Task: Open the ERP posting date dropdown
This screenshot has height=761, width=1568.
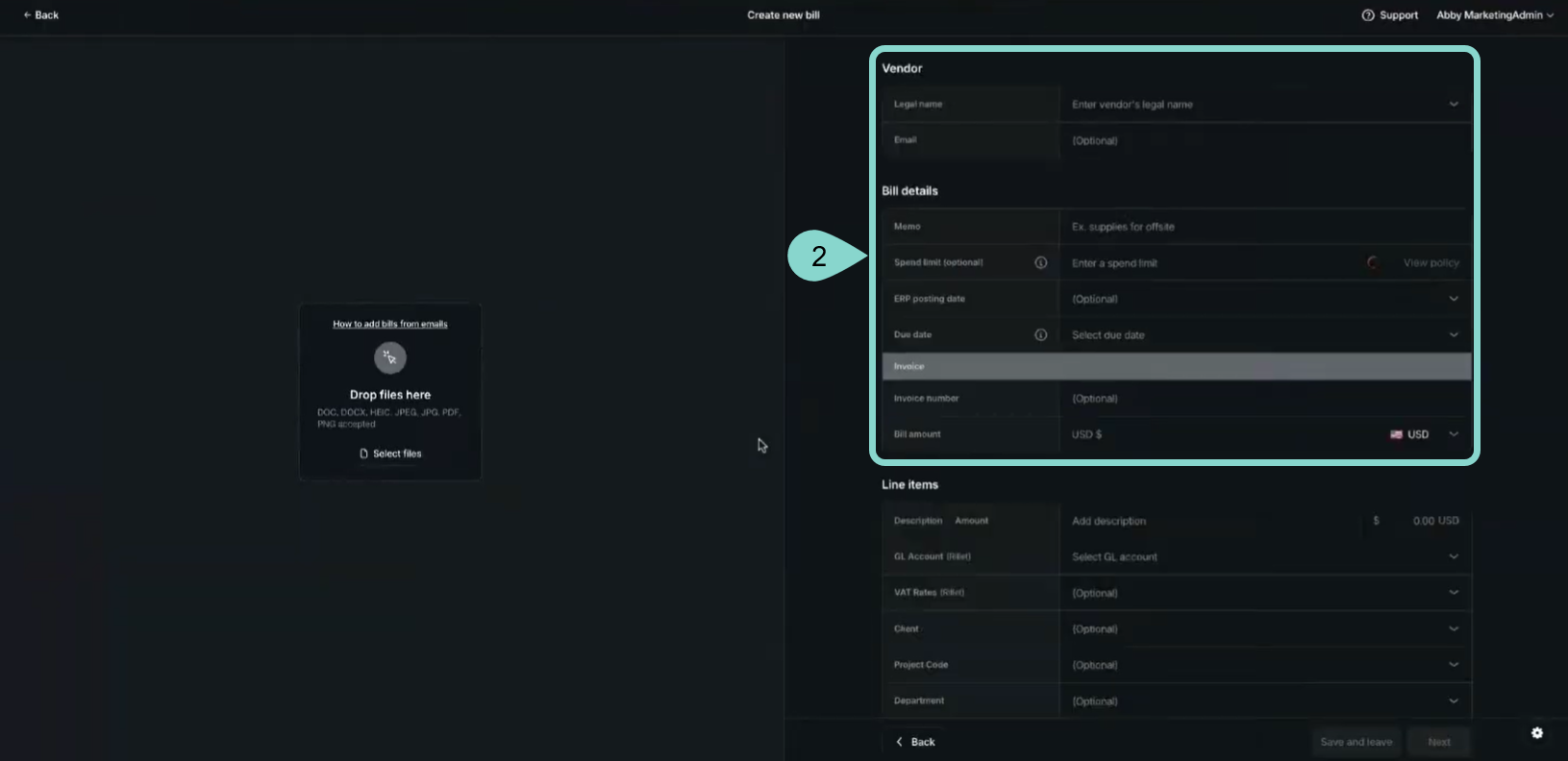Action: (1454, 299)
